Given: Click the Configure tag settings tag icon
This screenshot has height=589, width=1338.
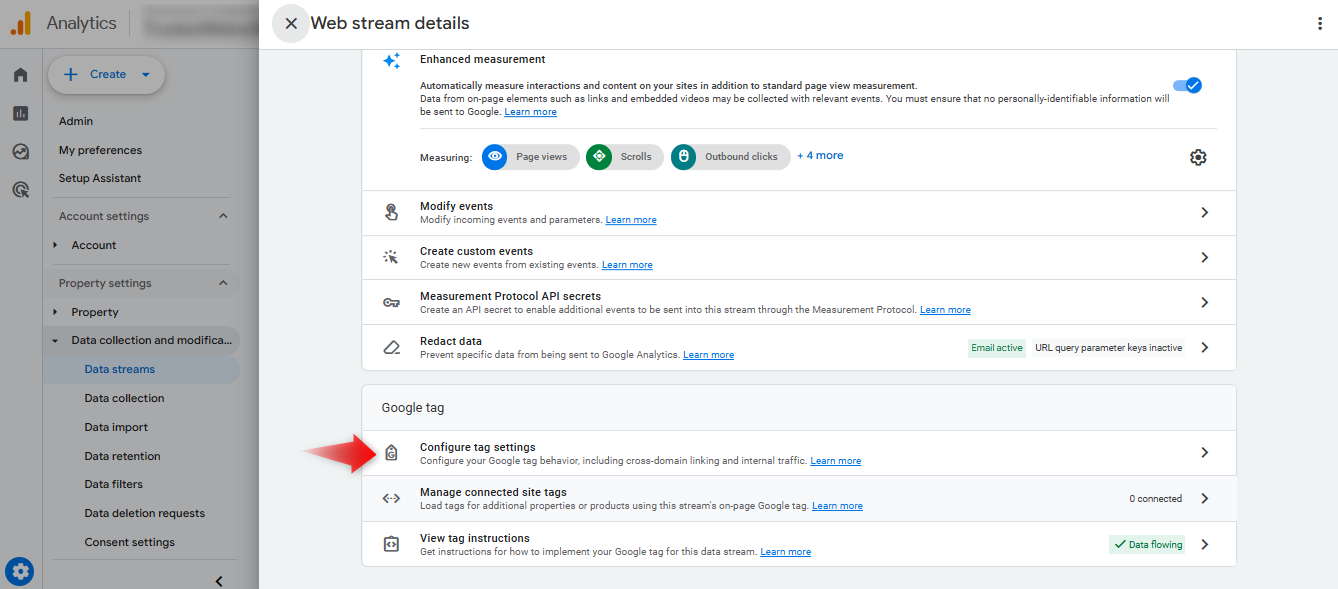Looking at the screenshot, I should click(391, 453).
